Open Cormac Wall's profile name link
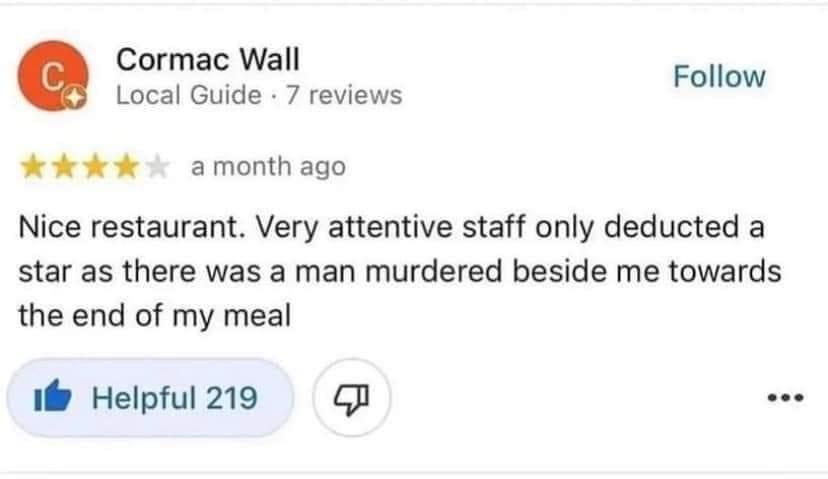 coord(208,59)
